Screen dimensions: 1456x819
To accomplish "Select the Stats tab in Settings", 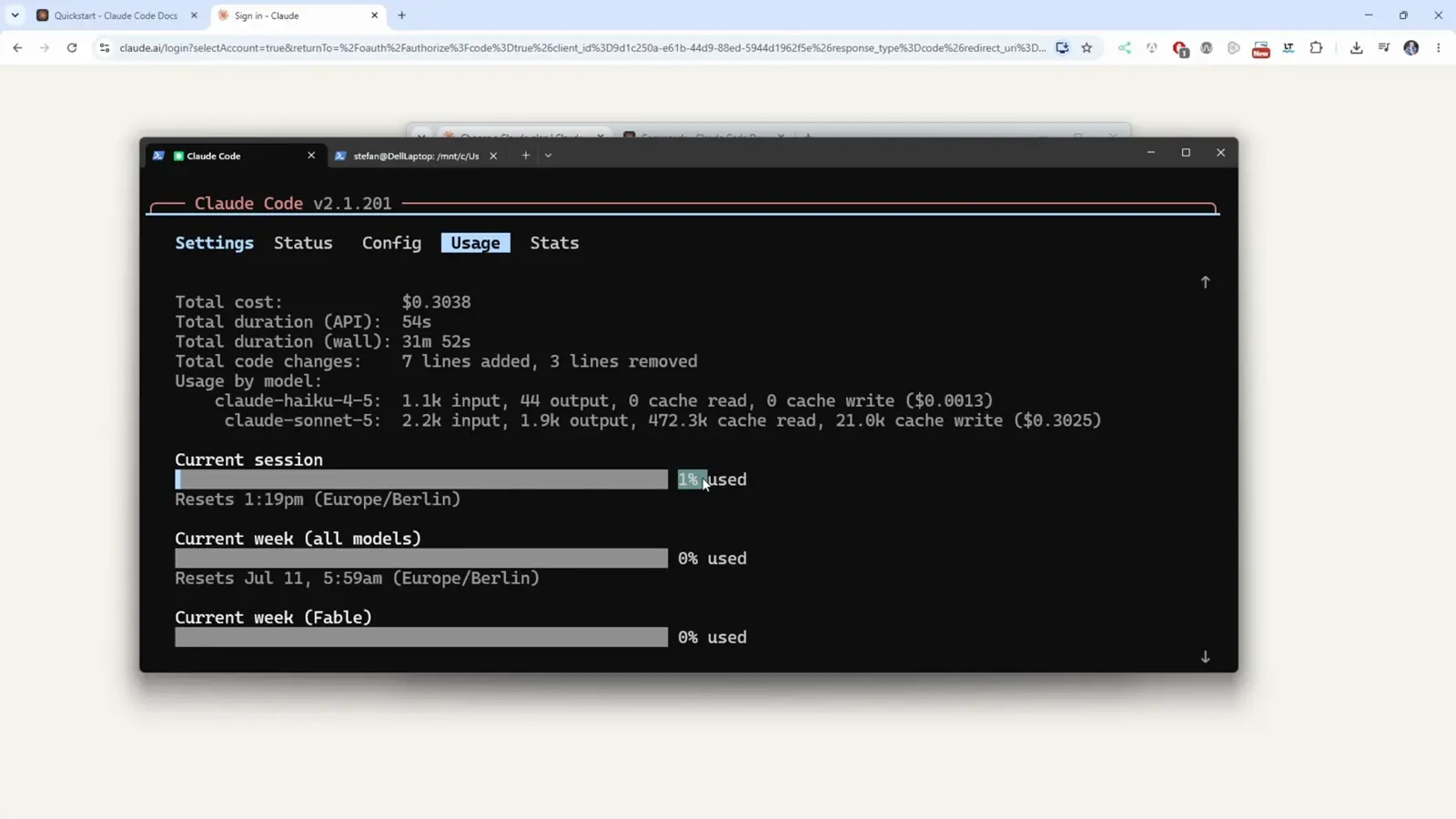I will tap(554, 243).
